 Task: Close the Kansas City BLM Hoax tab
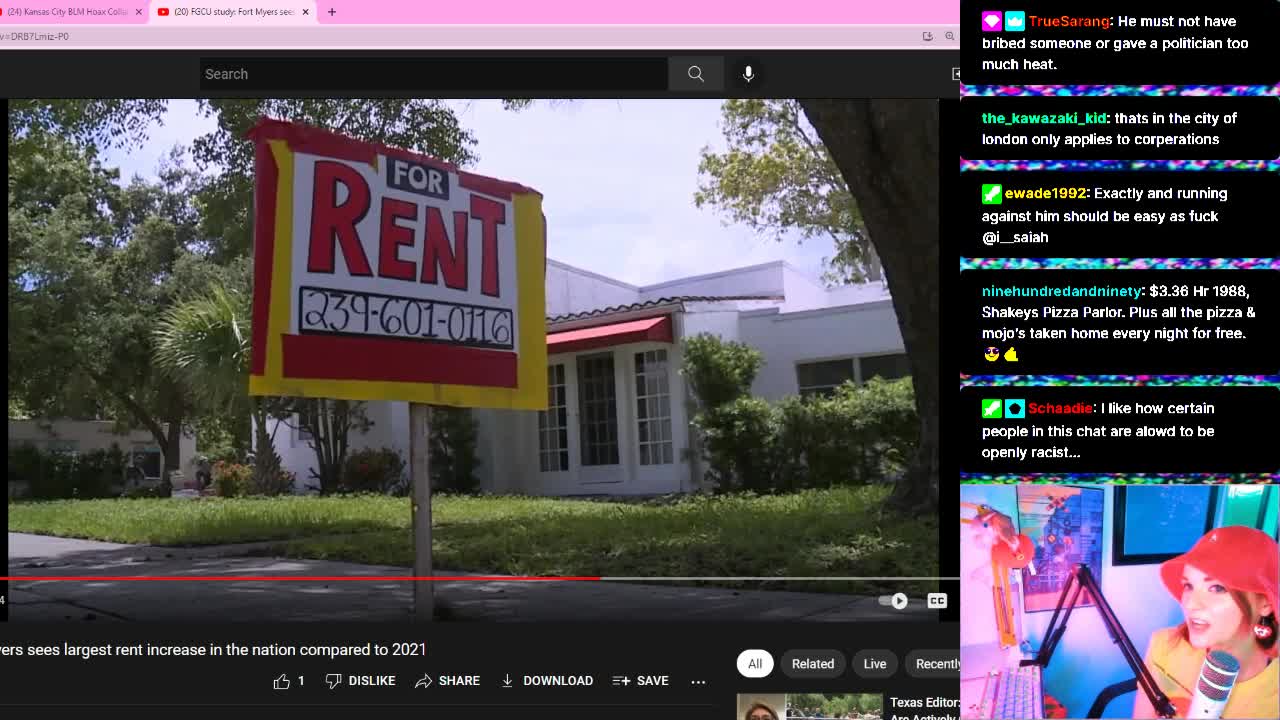(x=139, y=12)
